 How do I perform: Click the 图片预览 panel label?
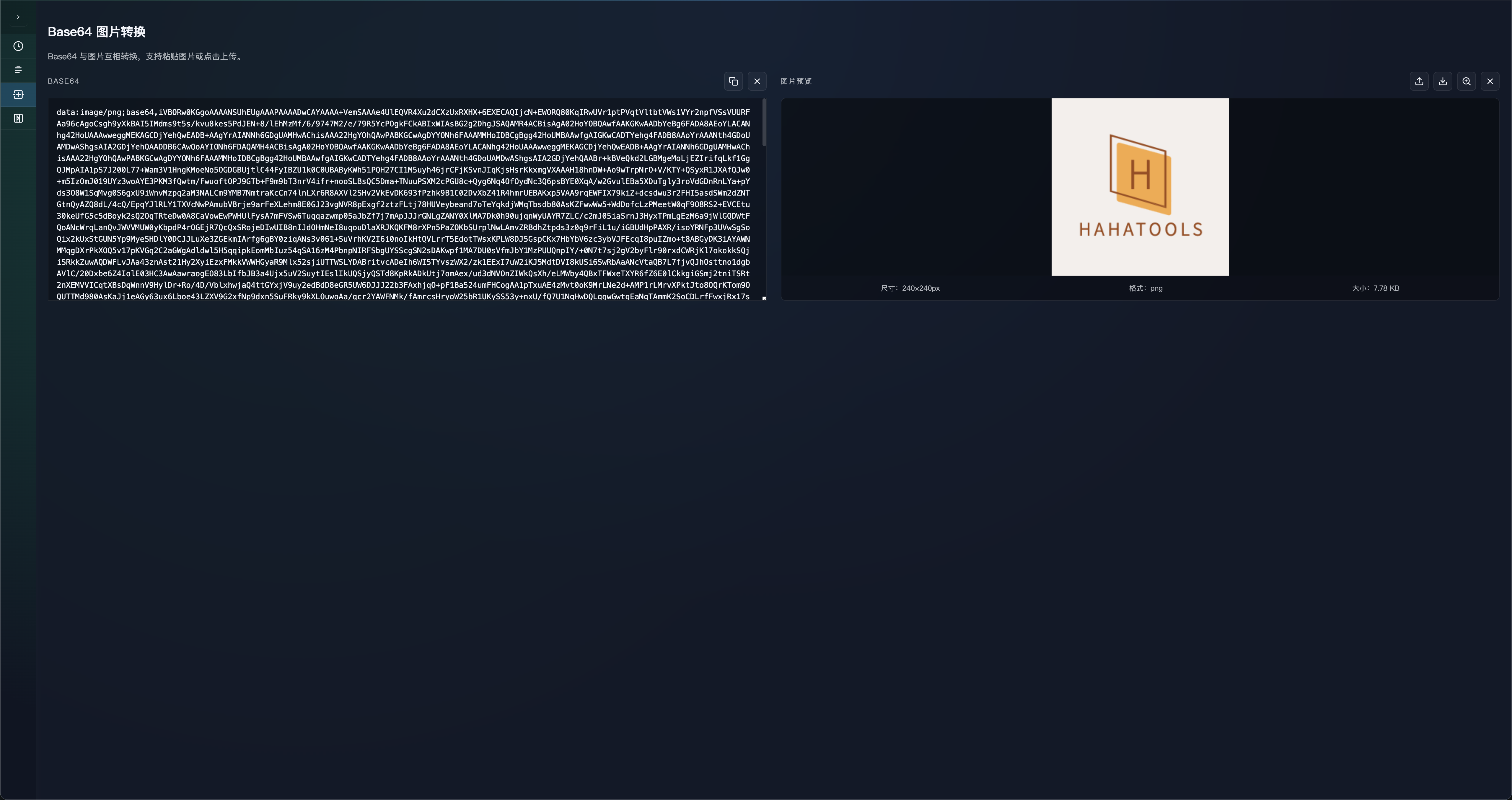(796, 81)
